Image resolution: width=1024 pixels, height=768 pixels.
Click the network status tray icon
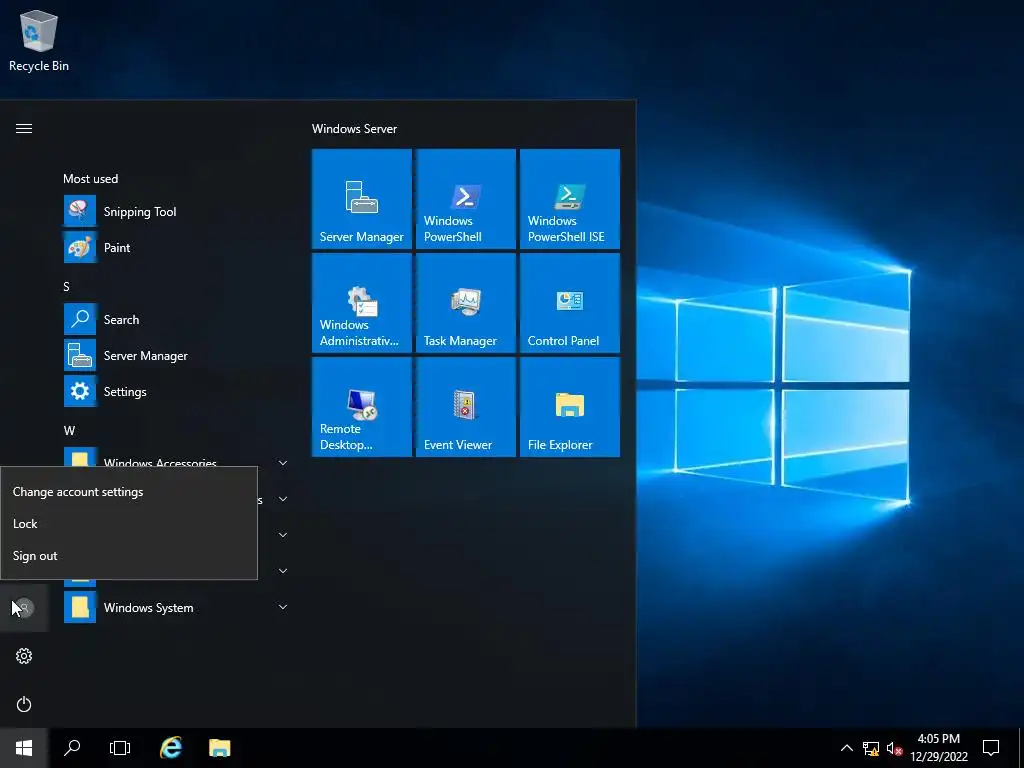click(x=871, y=748)
